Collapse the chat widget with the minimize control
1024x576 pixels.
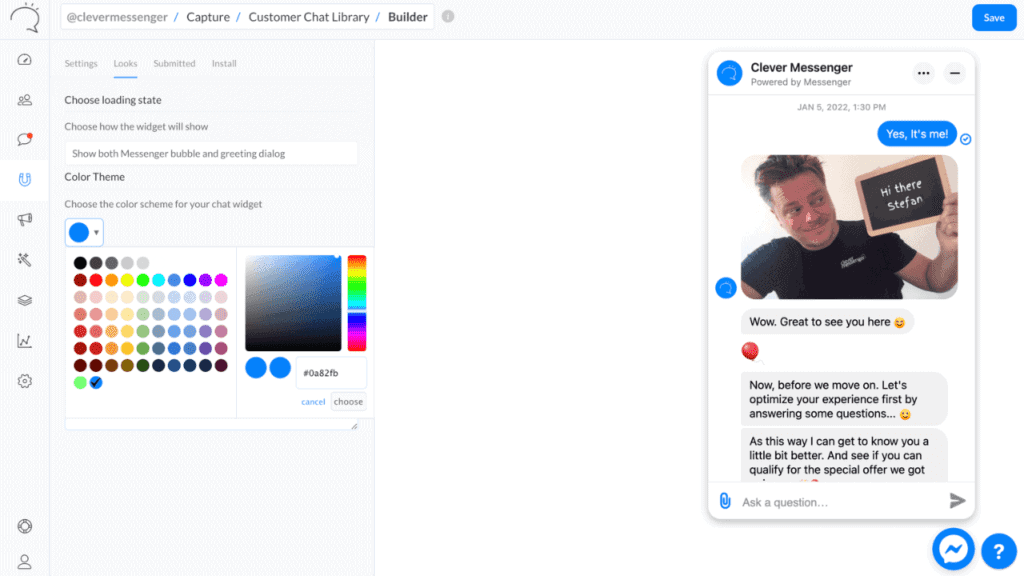[x=955, y=72]
